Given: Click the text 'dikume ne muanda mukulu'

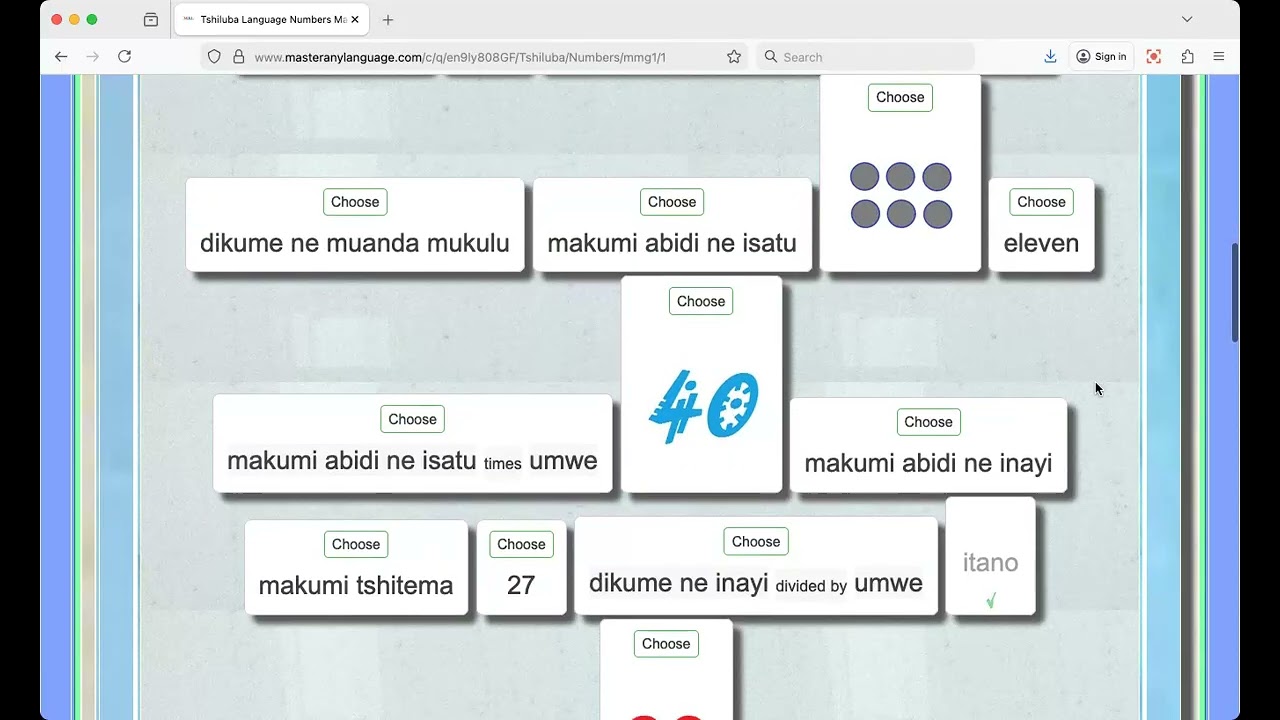Looking at the screenshot, I should [355, 243].
